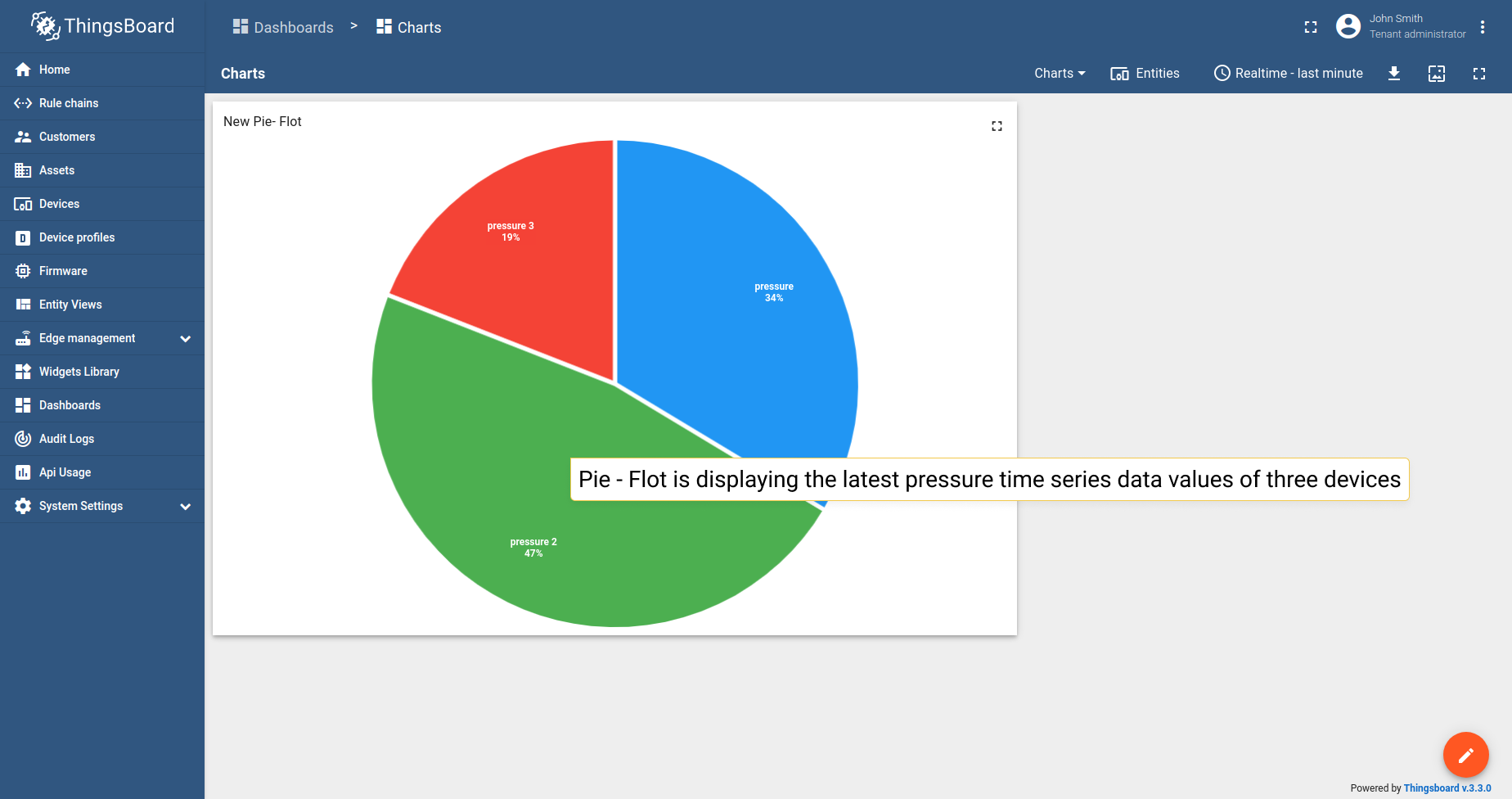The width and height of the screenshot is (1512, 799).
Task: Follow the Thingsboard v.3.3.0 footer link
Action: pyautogui.click(x=1447, y=788)
